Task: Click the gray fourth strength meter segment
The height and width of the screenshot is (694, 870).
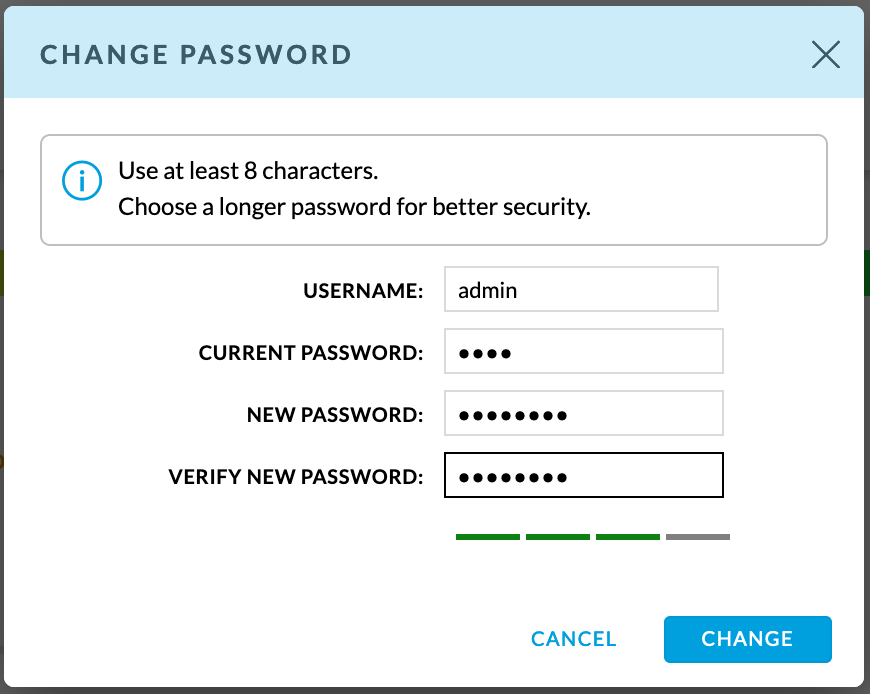Action: pyautogui.click(x=698, y=537)
